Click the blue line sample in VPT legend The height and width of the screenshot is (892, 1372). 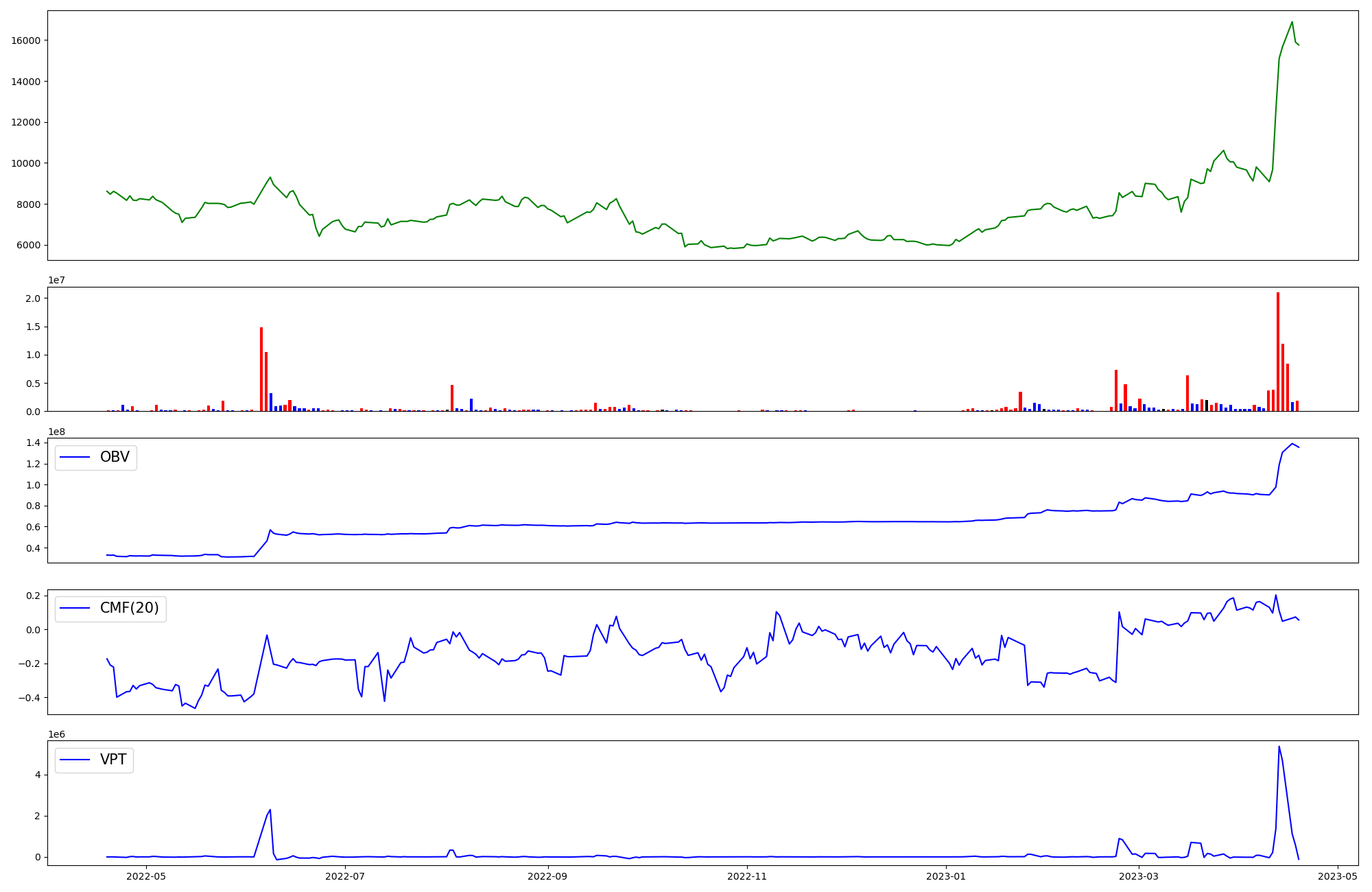75,760
